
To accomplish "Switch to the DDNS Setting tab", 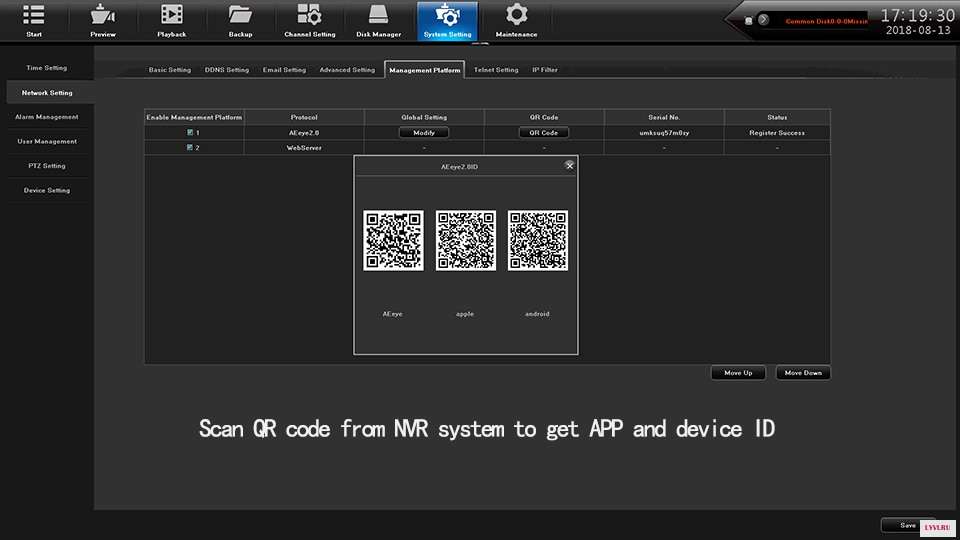I will (227, 70).
